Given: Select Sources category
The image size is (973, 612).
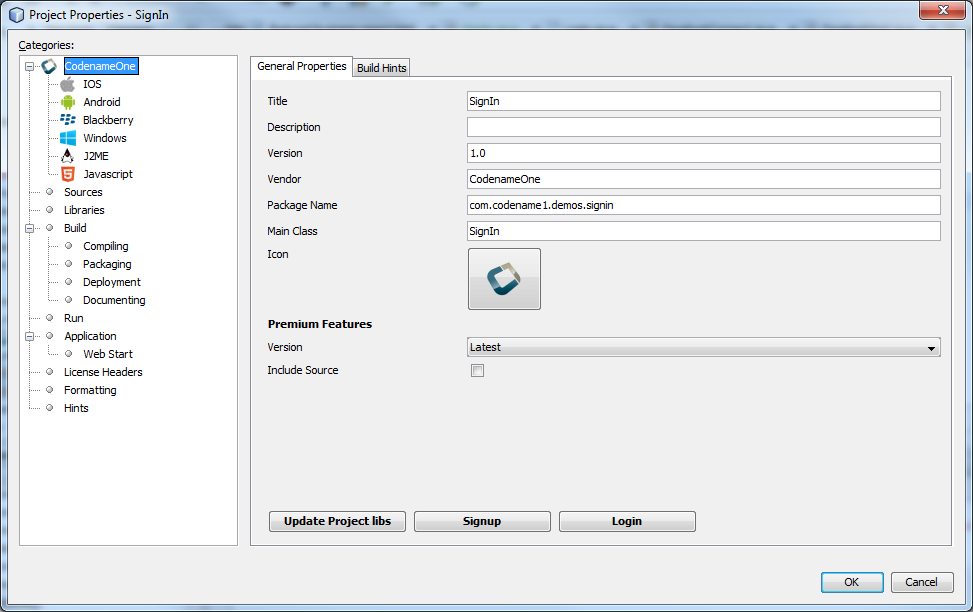Looking at the screenshot, I should (x=83, y=192).
